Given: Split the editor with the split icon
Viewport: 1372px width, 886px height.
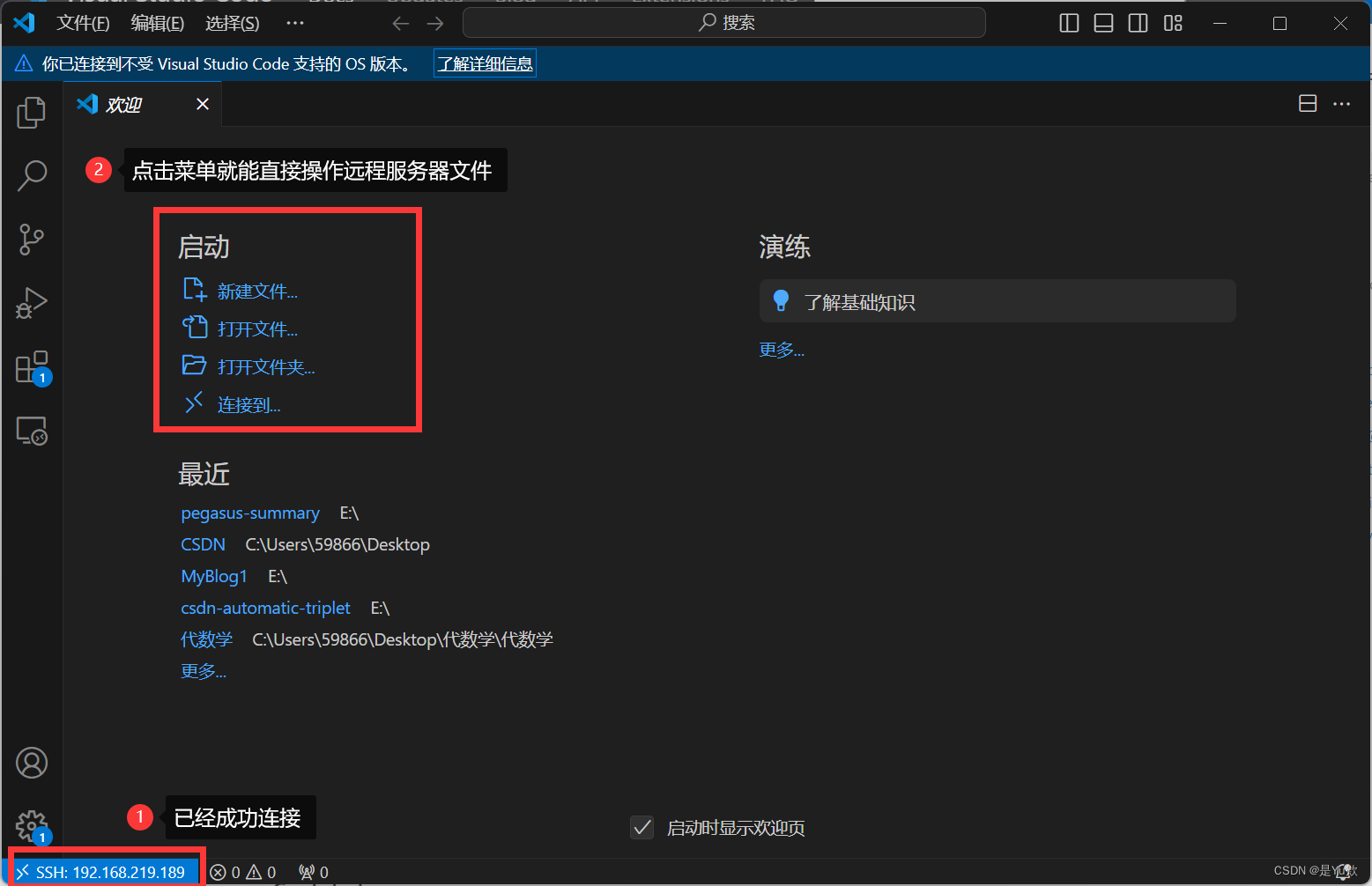Looking at the screenshot, I should coord(1308,104).
